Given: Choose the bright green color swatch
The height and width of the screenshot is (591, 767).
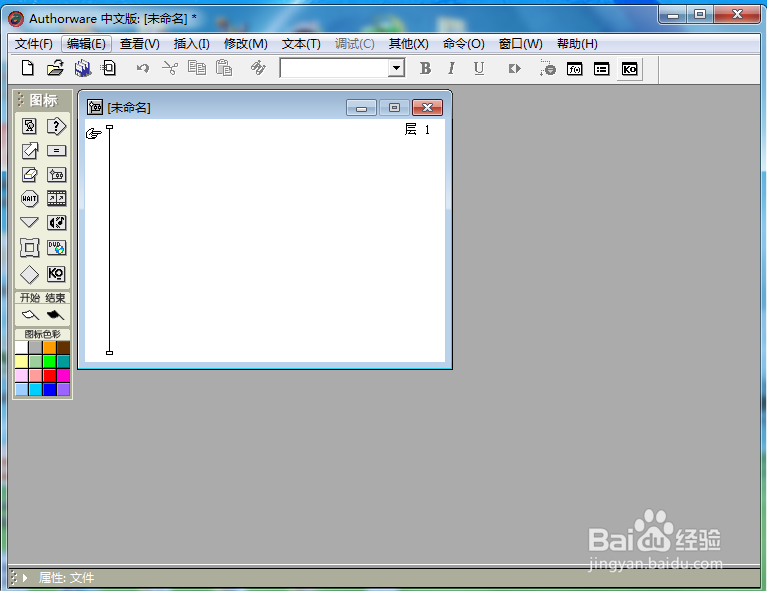Looking at the screenshot, I should point(49,362).
